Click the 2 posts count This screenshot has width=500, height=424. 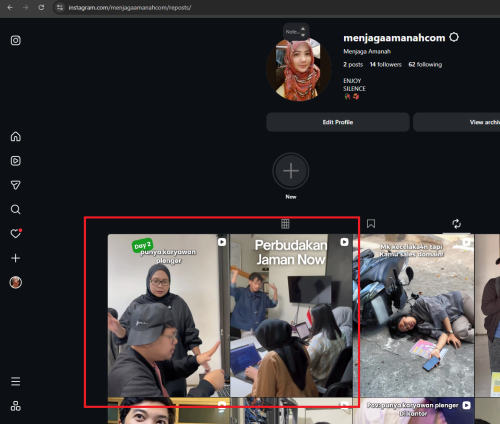353,65
